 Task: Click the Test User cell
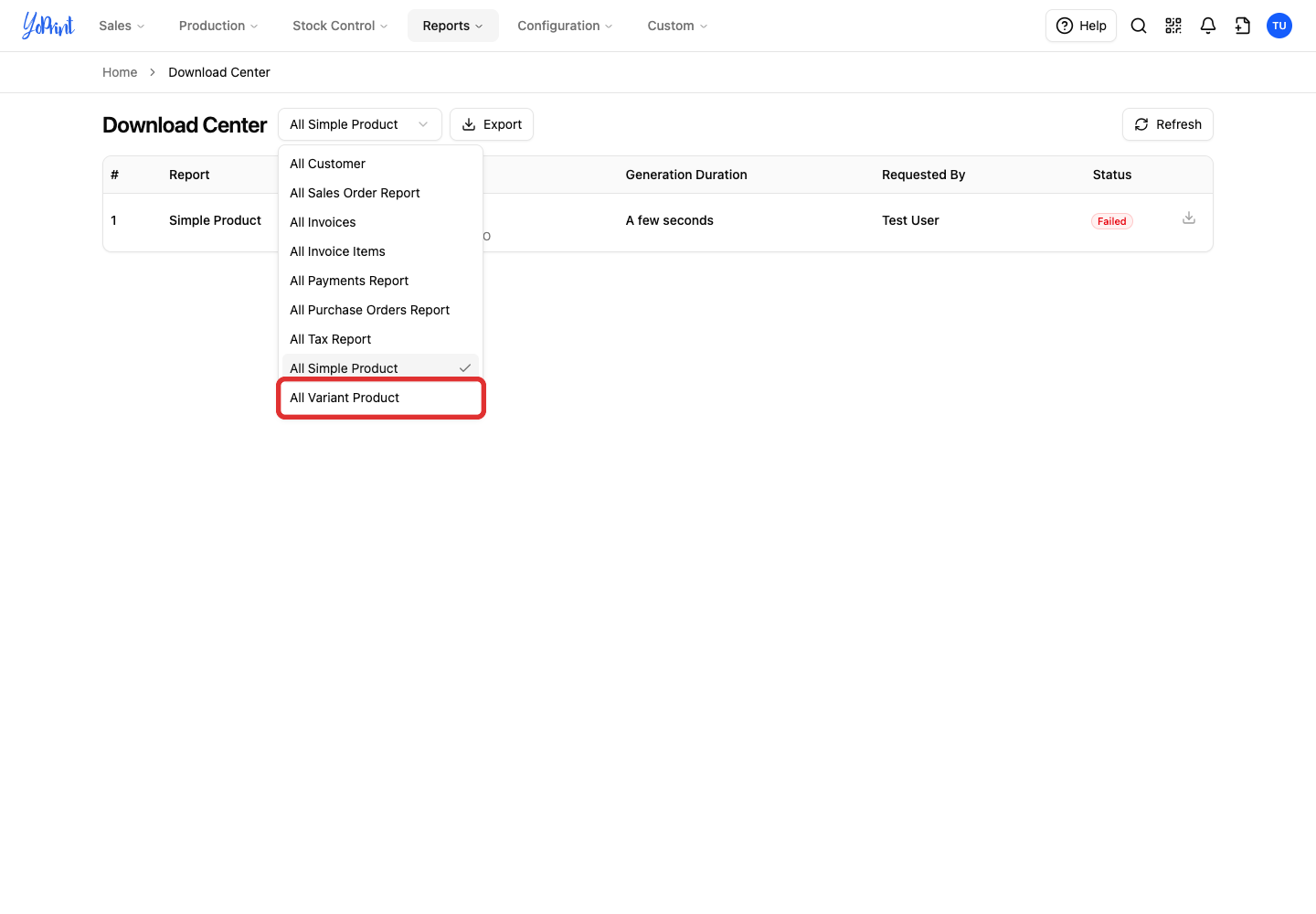point(910,220)
